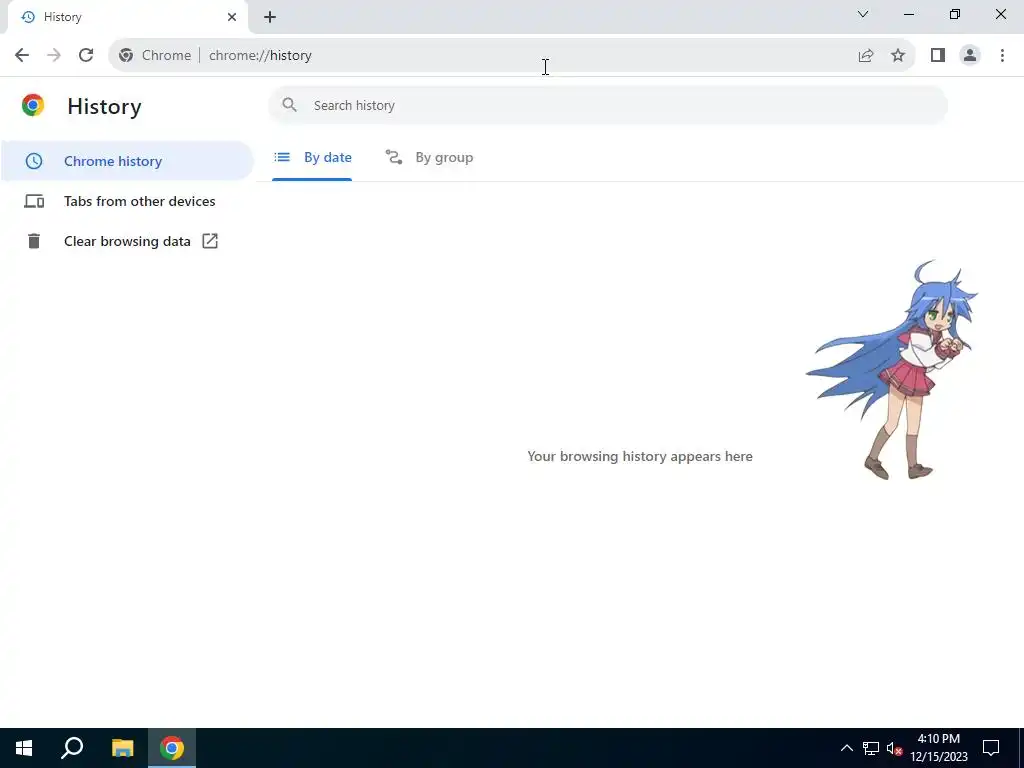Bookmark this tab with the star icon

click(898, 56)
